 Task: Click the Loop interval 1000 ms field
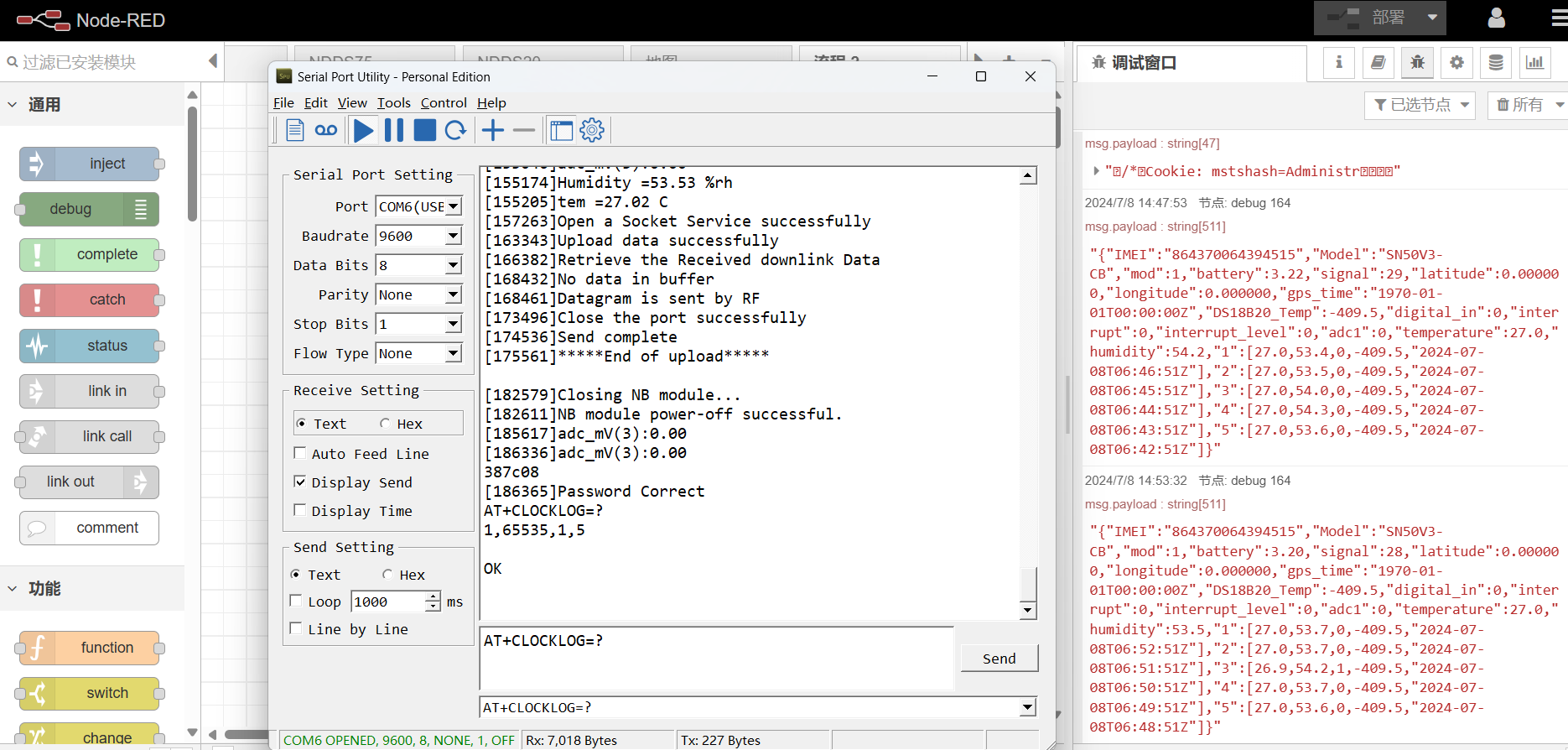coord(388,602)
